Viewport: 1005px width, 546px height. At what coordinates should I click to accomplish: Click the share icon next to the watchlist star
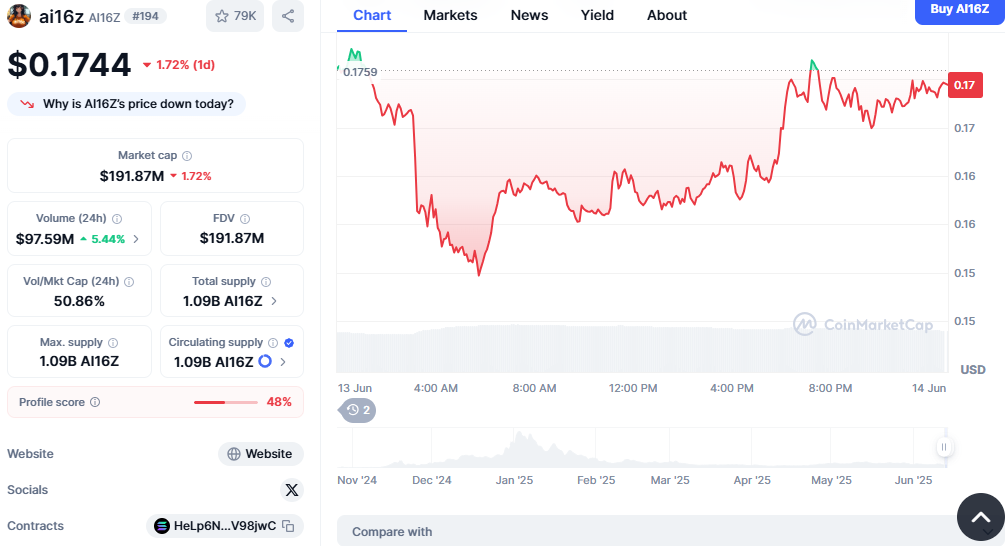[288, 16]
